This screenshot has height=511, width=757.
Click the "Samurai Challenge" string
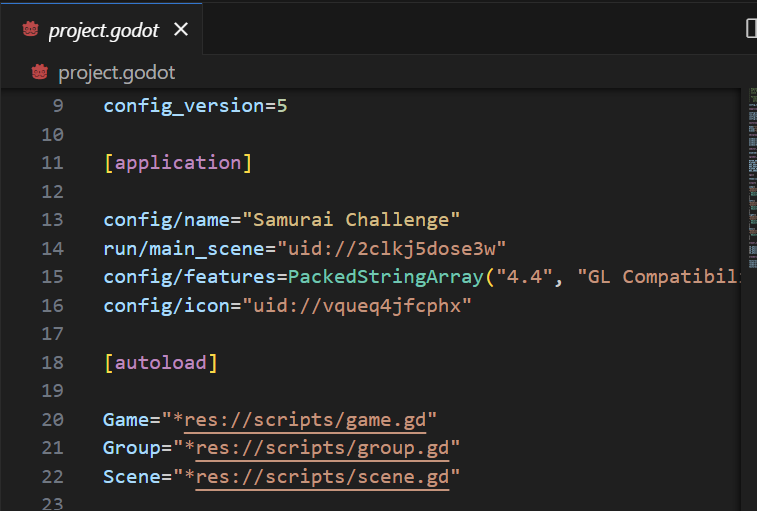click(351, 220)
